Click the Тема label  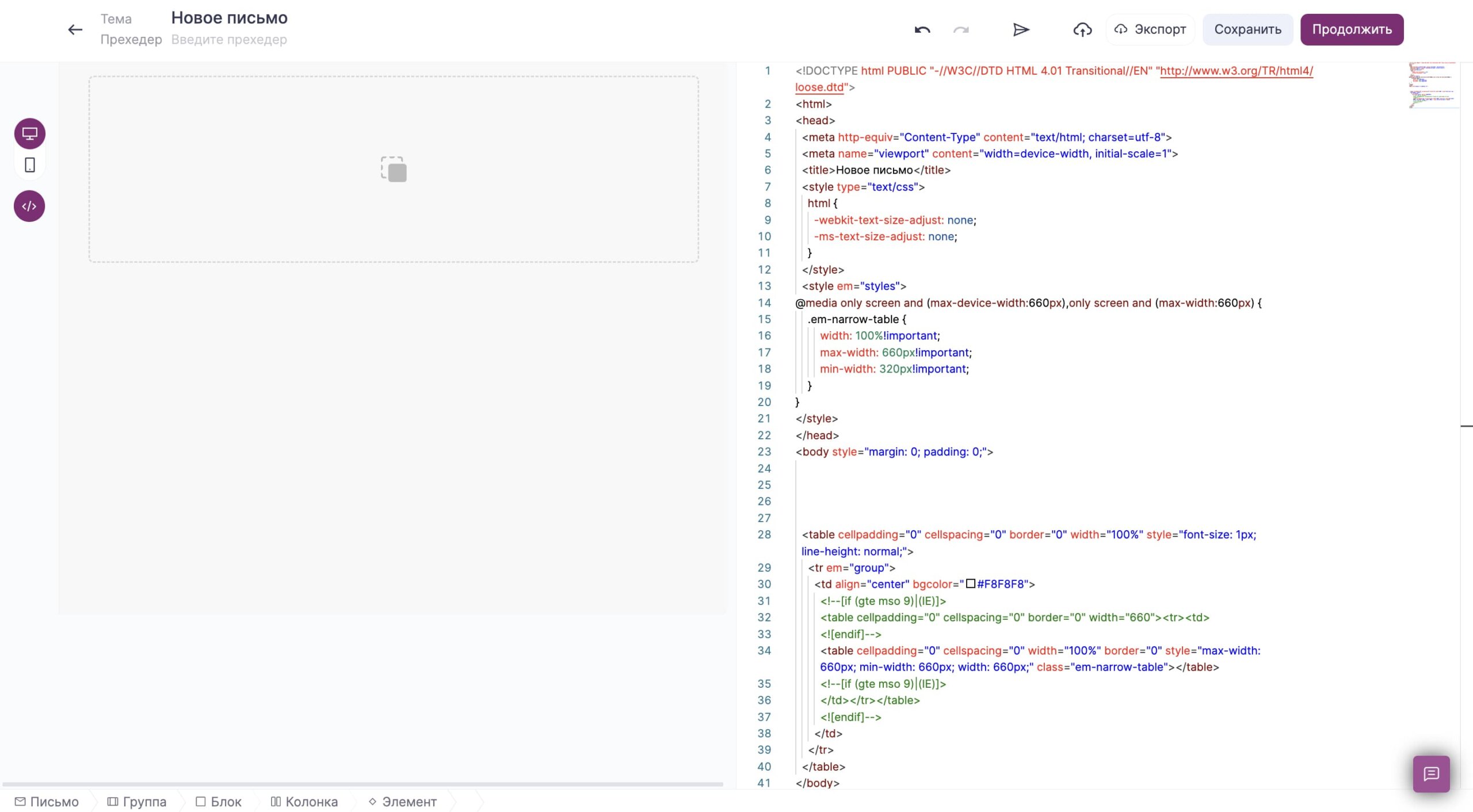click(x=116, y=19)
